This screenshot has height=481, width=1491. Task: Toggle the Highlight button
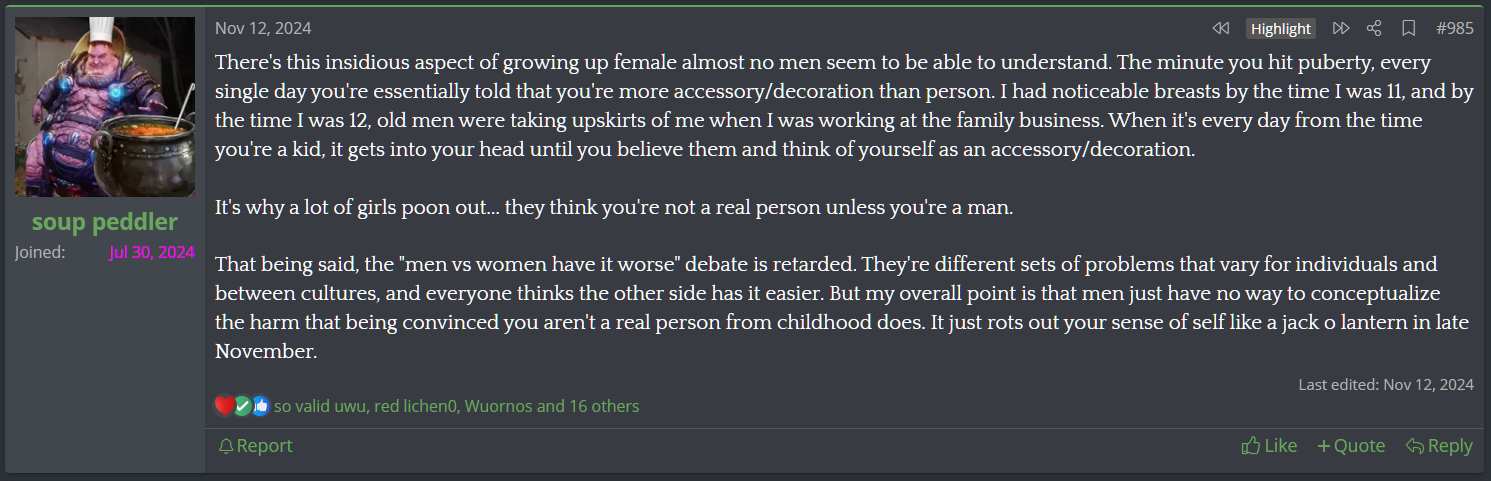point(1280,28)
